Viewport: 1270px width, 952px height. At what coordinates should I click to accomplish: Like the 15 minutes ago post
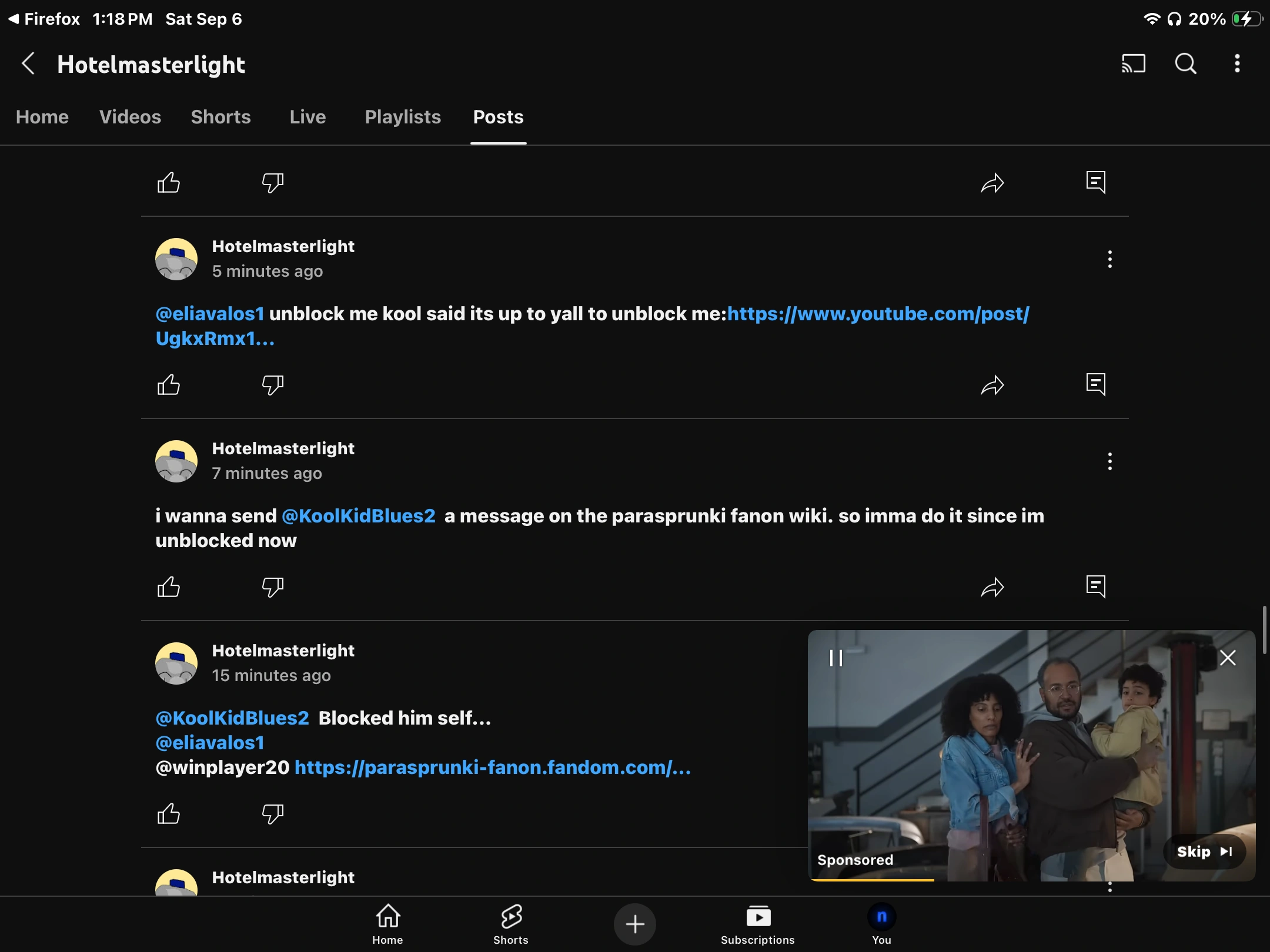(169, 814)
